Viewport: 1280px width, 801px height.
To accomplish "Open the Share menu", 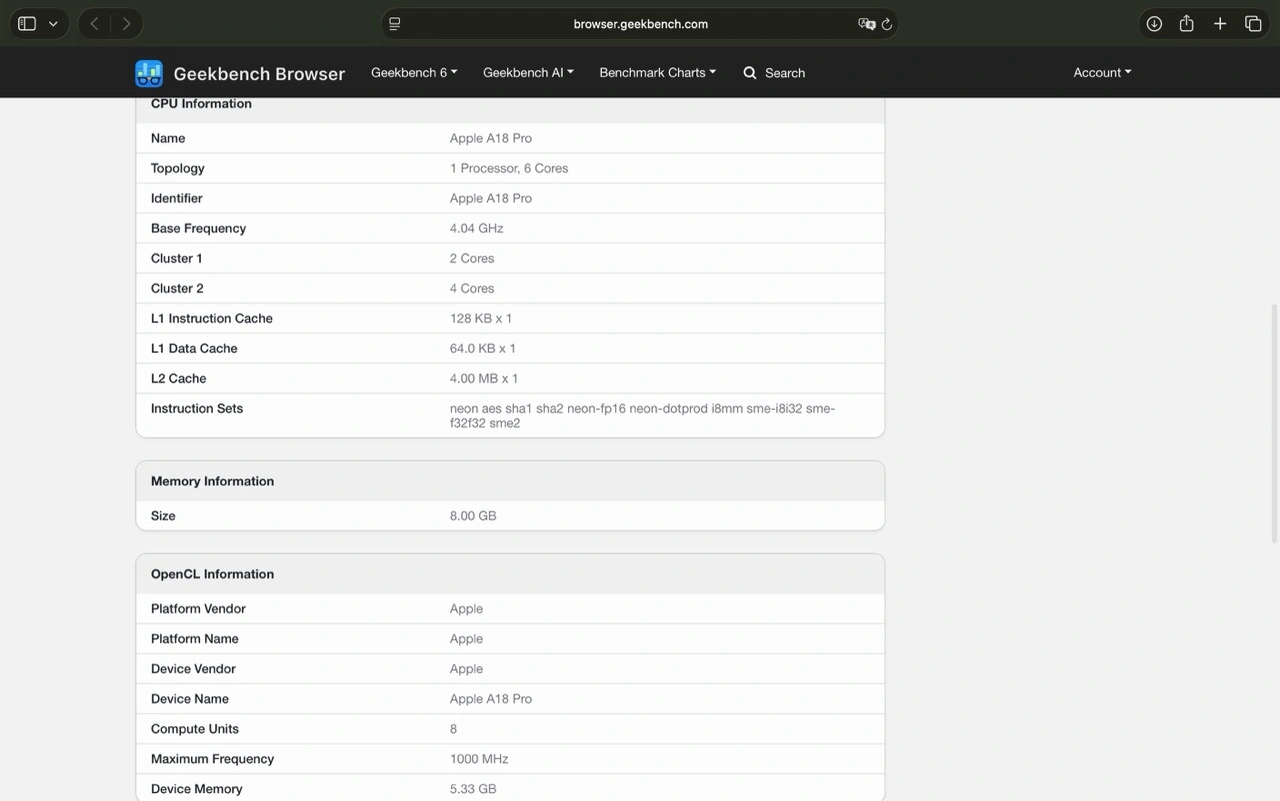I will (1187, 24).
